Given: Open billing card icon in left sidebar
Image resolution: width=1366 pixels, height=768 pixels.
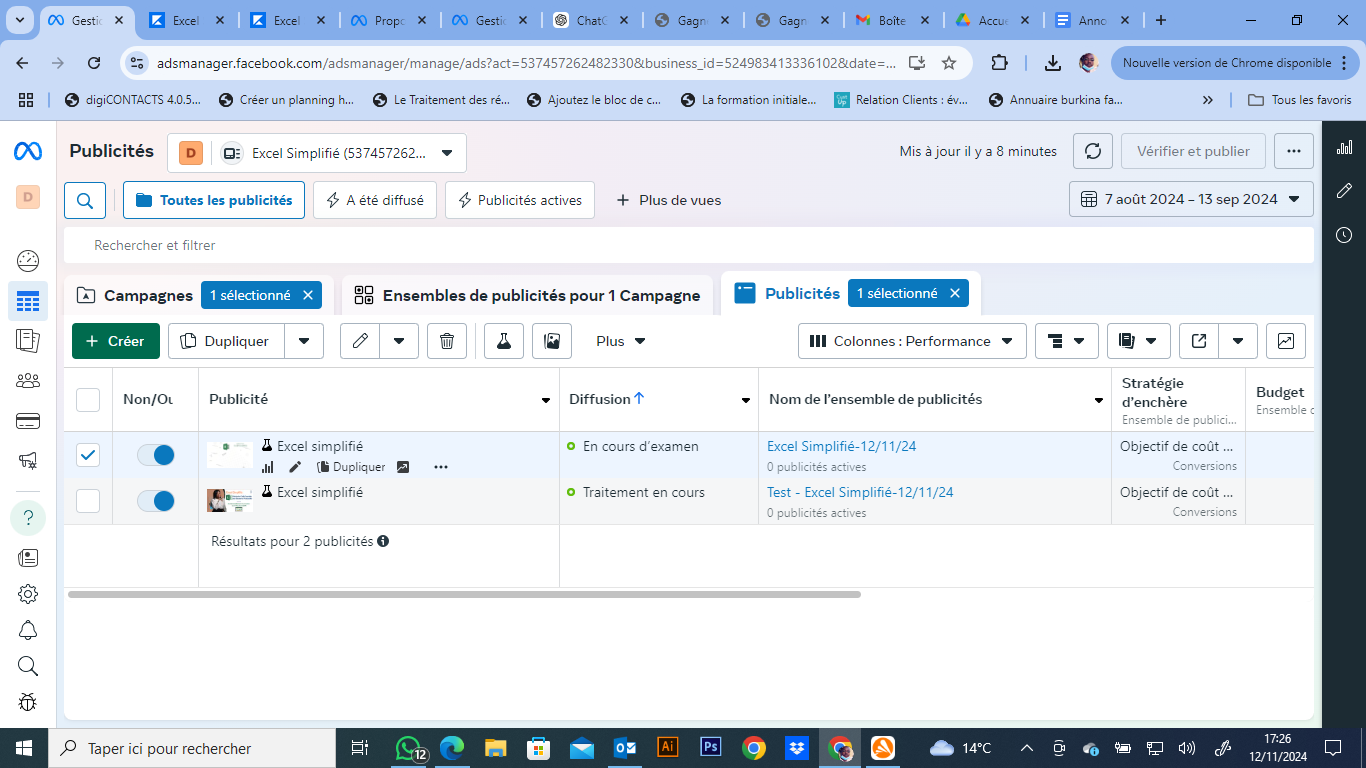Looking at the screenshot, I should pos(28,421).
